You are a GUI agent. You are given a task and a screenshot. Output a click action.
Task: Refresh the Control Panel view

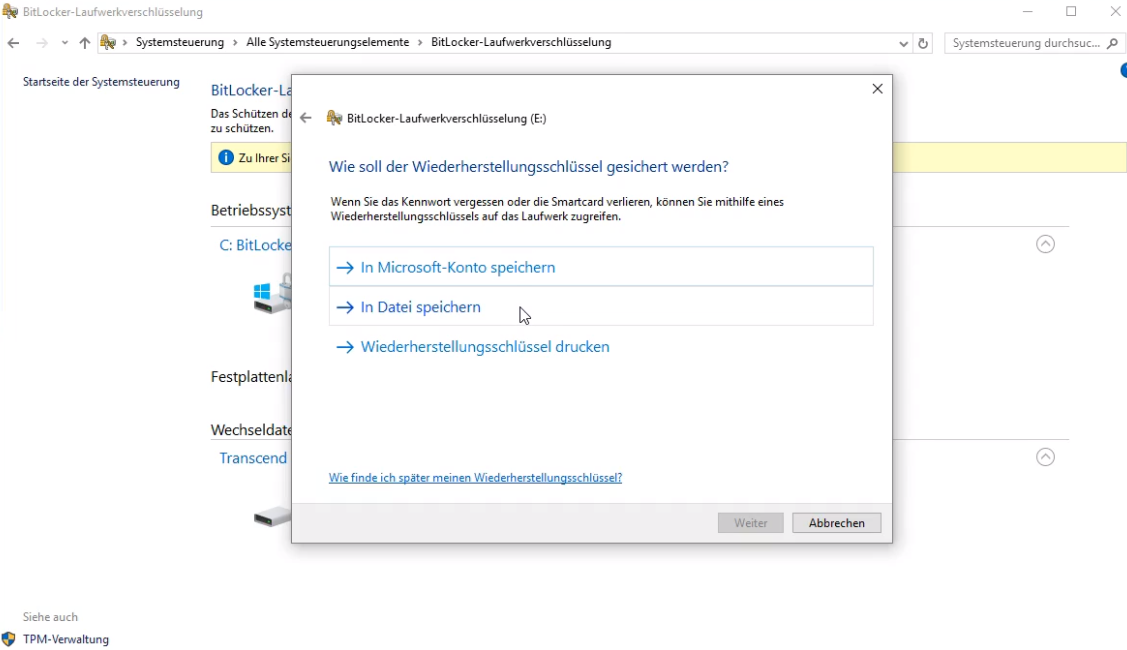(923, 43)
